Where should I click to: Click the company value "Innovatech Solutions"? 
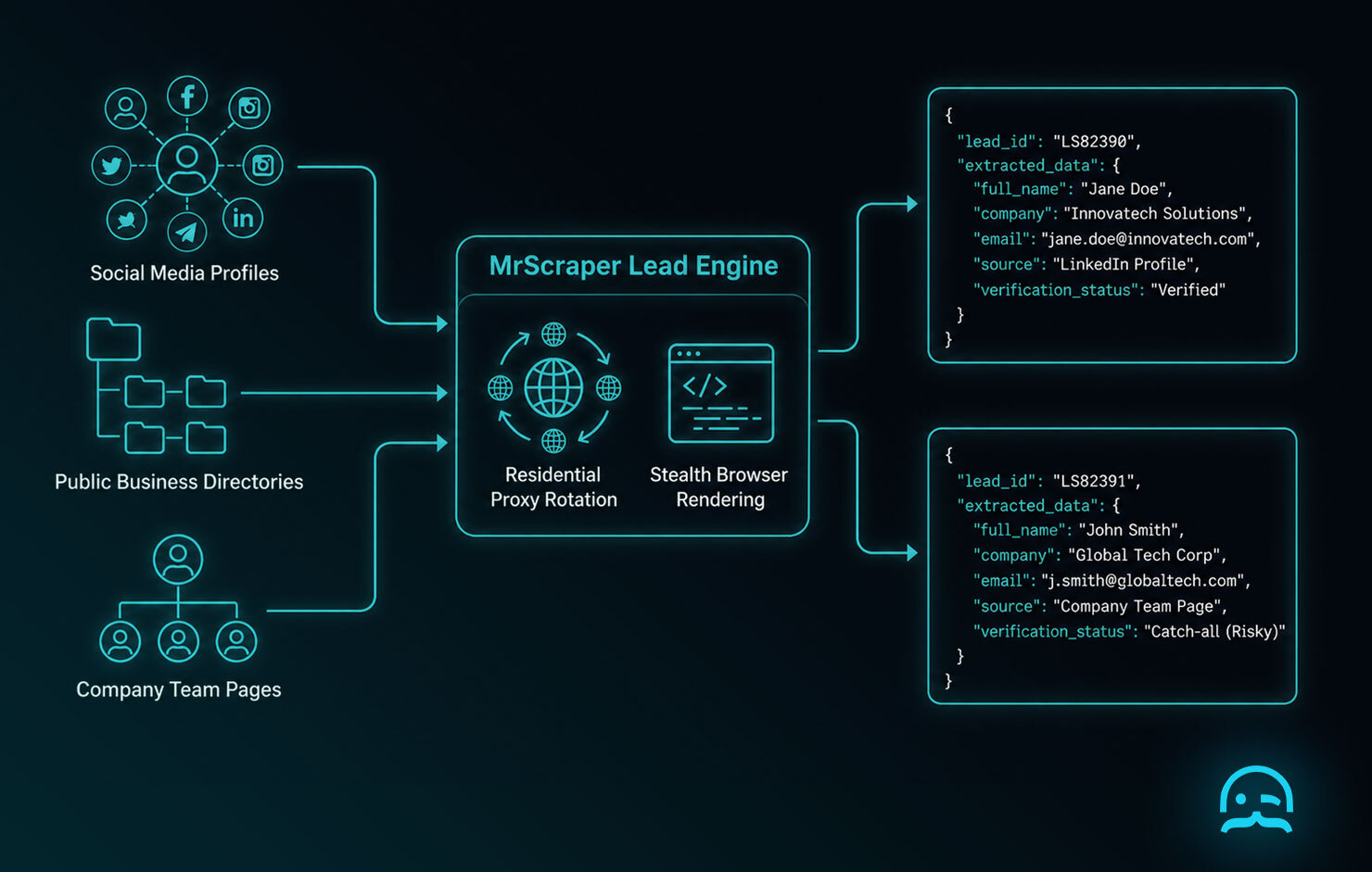(x=1154, y=214)
